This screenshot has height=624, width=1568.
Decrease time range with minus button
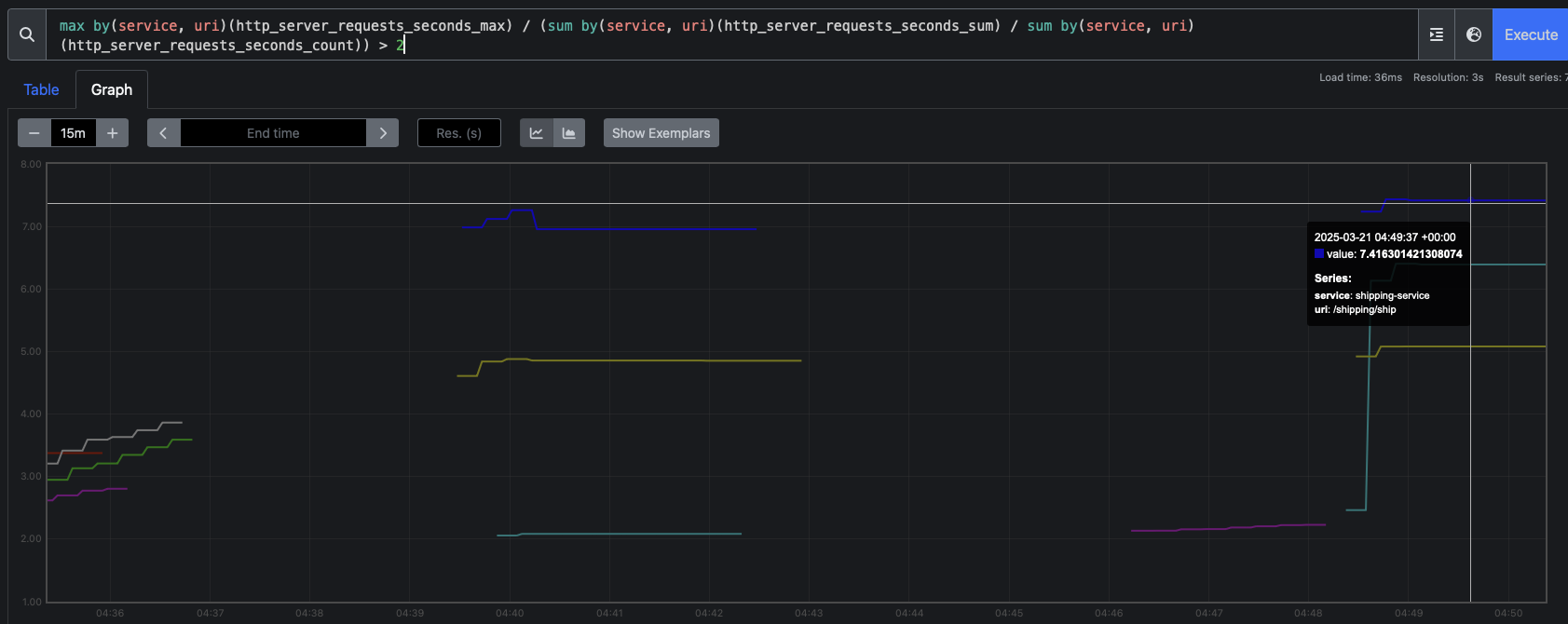coord(34,133)
